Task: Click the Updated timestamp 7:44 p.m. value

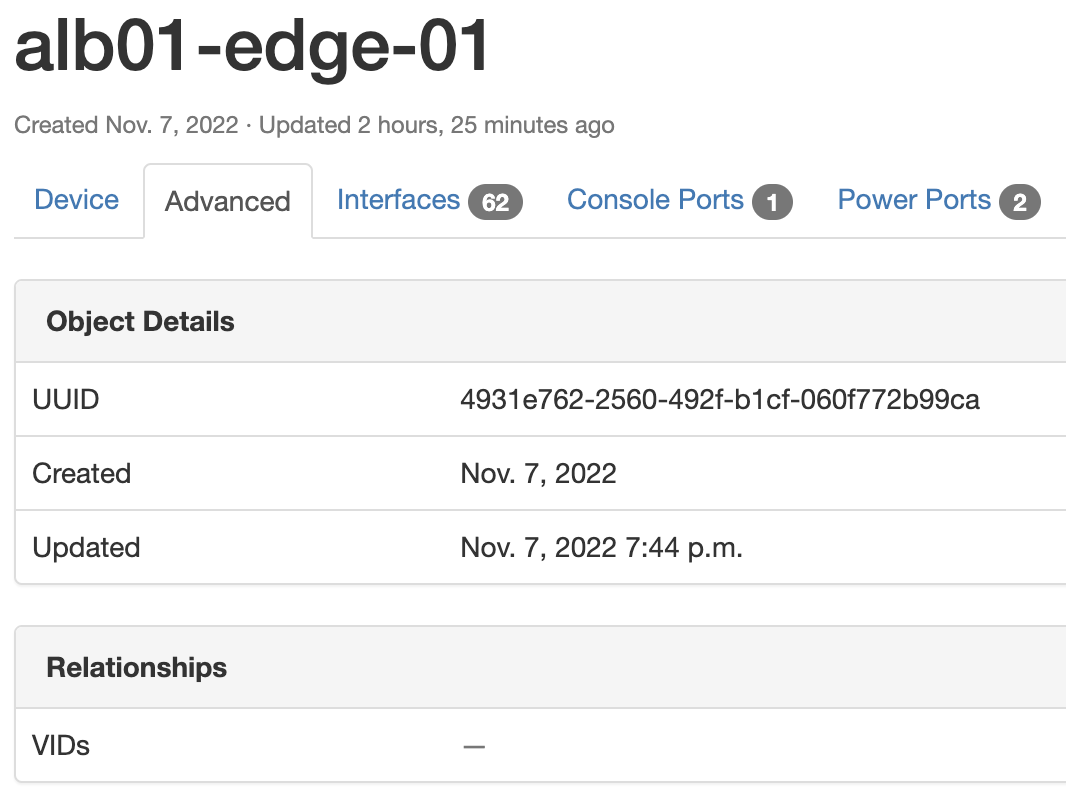Action: point(601,548)
